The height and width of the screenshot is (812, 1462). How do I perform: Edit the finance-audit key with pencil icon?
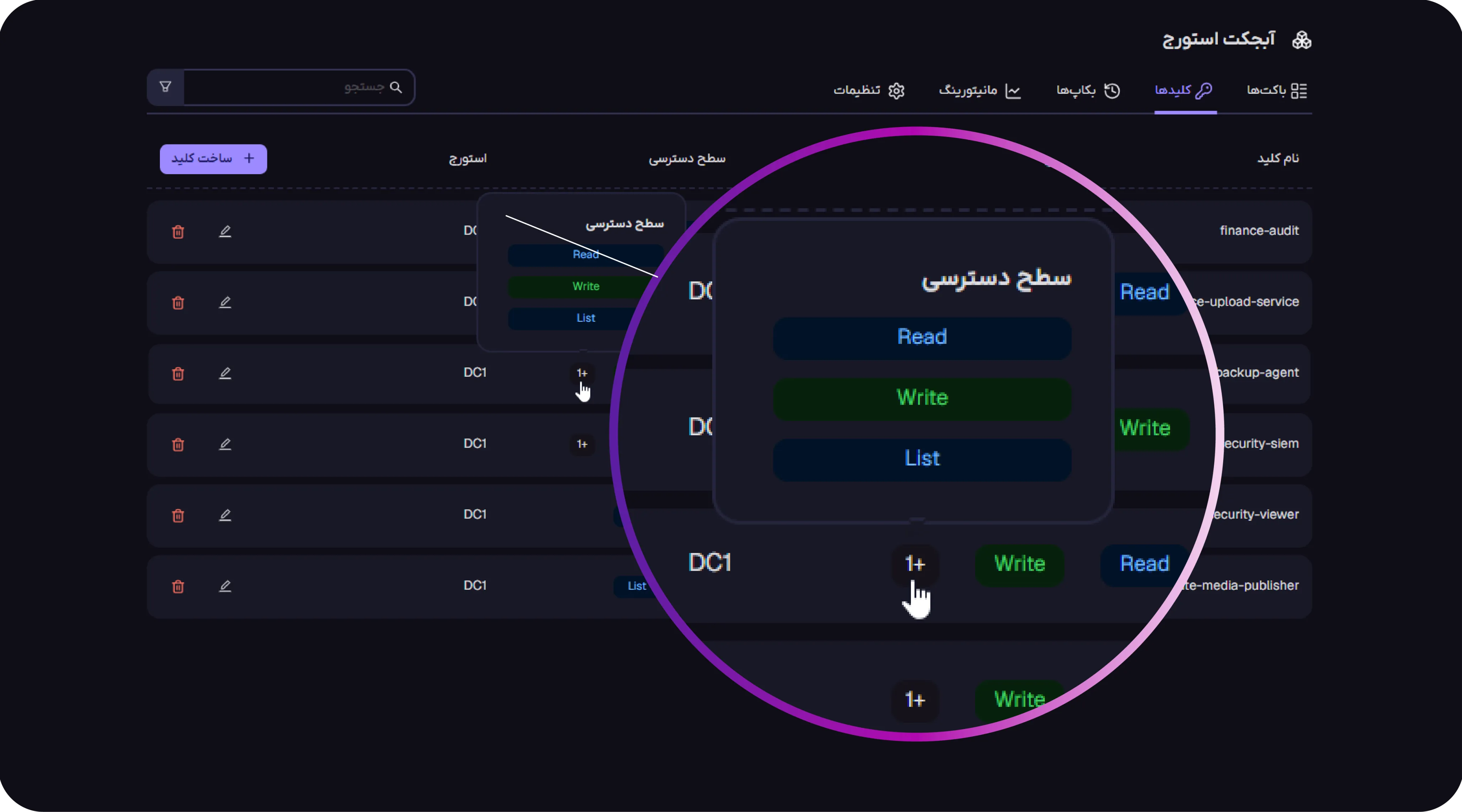pyautogui.click(x=225, y=232)
